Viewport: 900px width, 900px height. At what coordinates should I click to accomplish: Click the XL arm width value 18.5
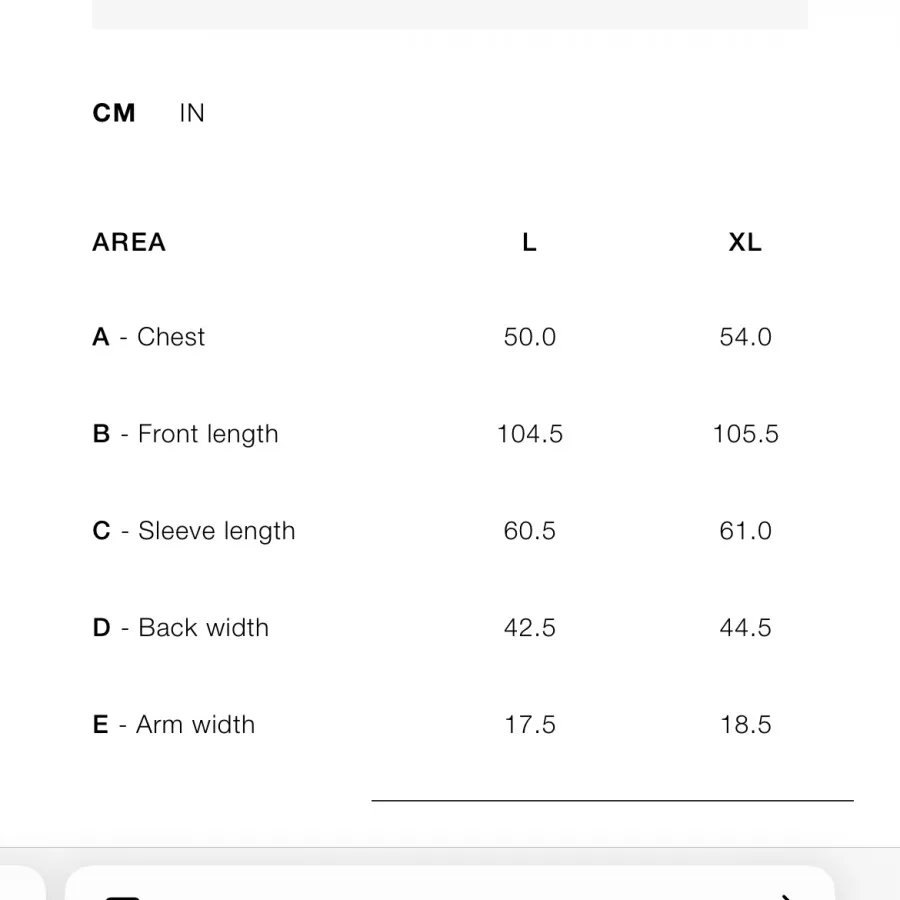point(745,725)
